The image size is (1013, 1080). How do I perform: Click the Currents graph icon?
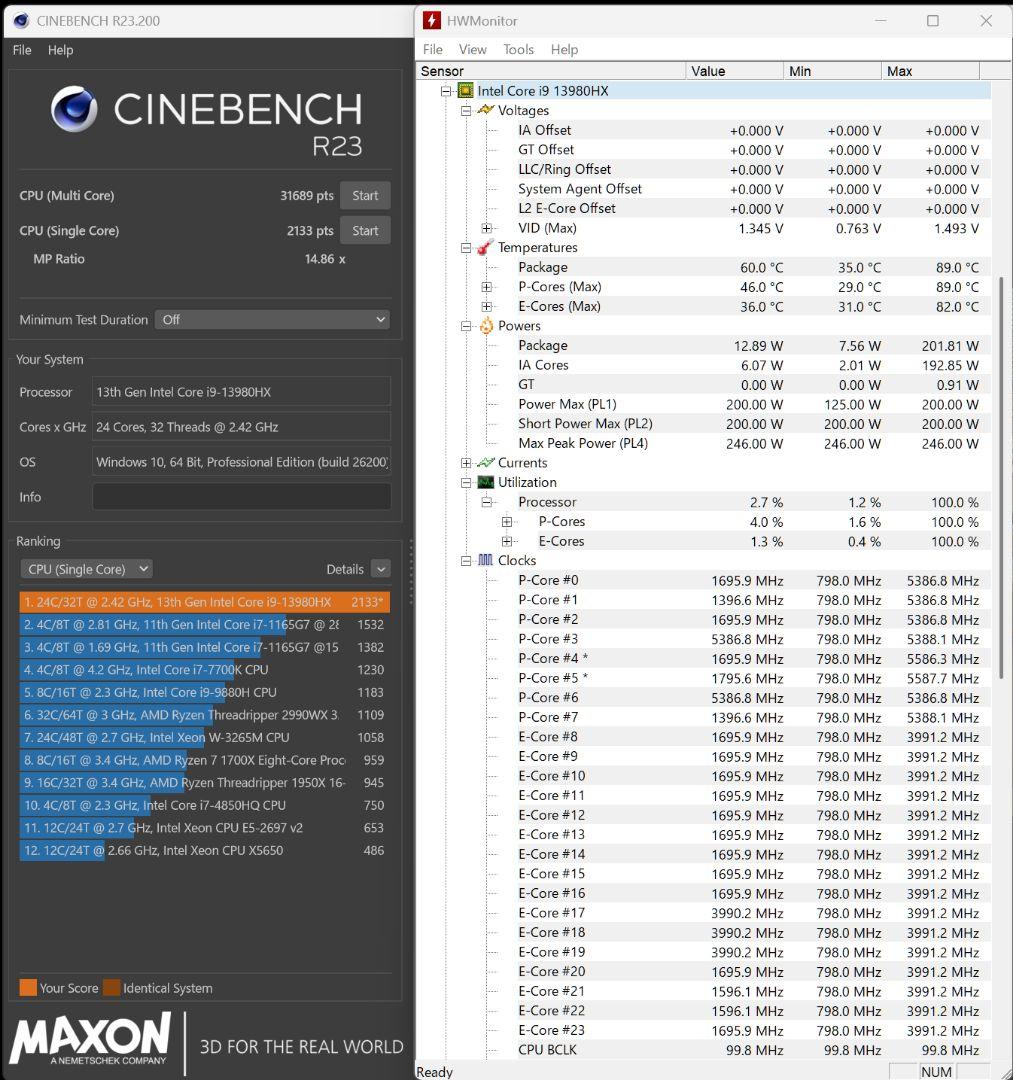[x=485, y=463]
